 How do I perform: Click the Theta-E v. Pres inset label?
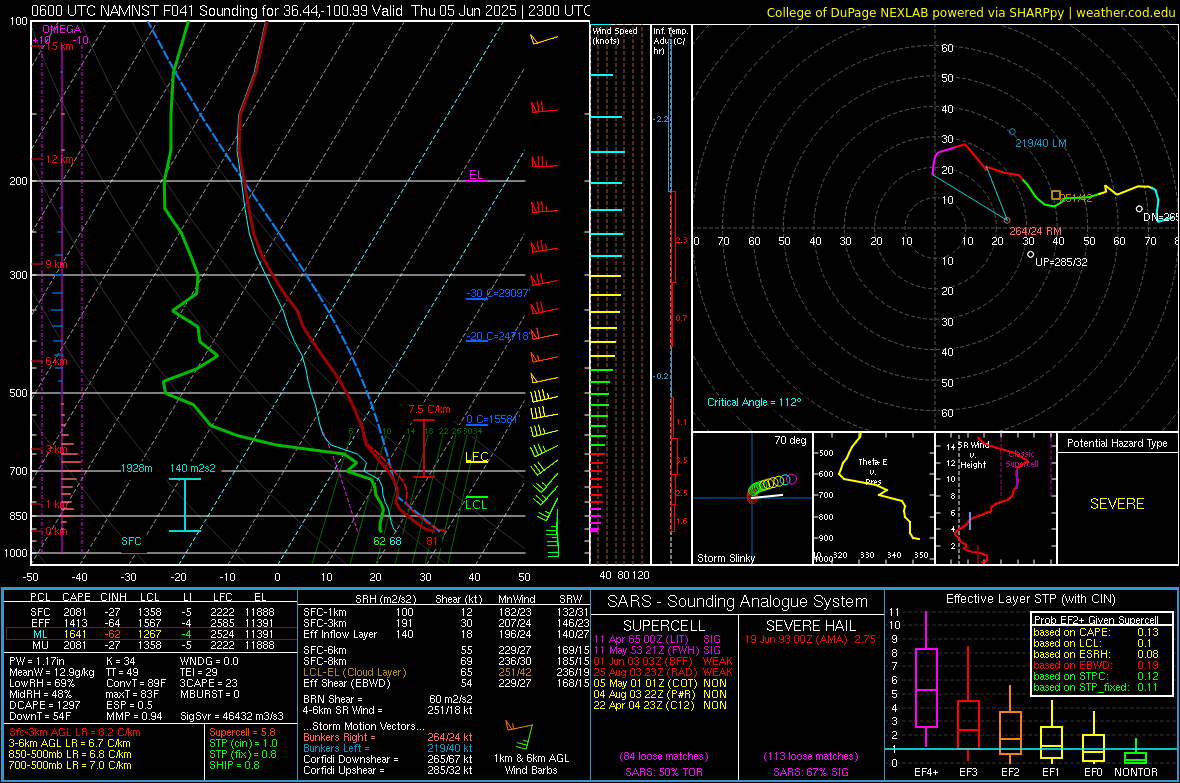[873, 471]
